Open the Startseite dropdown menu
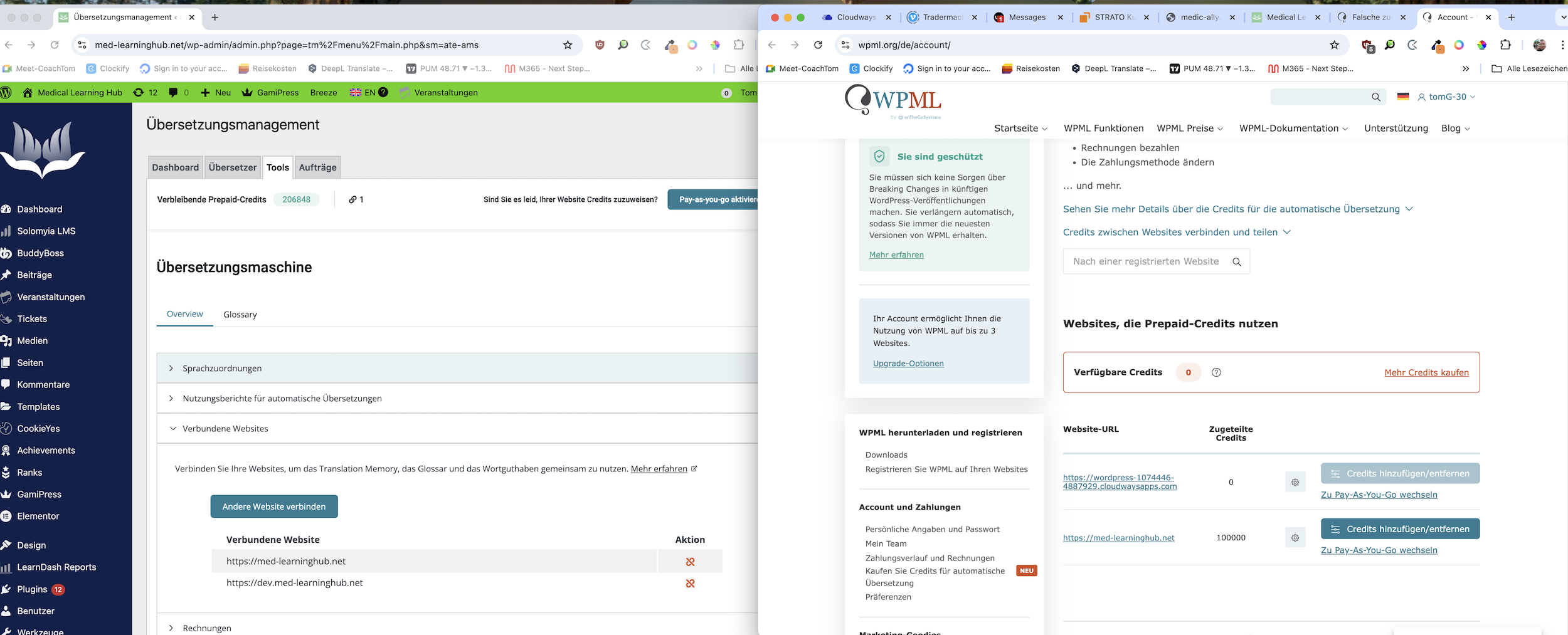The image size is (1568, 635). 1020,129
